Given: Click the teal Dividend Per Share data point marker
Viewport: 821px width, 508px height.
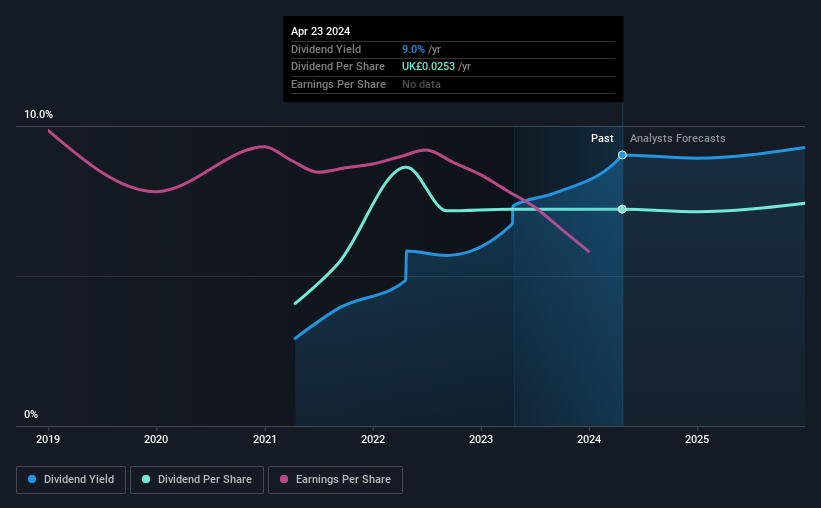Looking at the screenshot, I should [622, 209].
